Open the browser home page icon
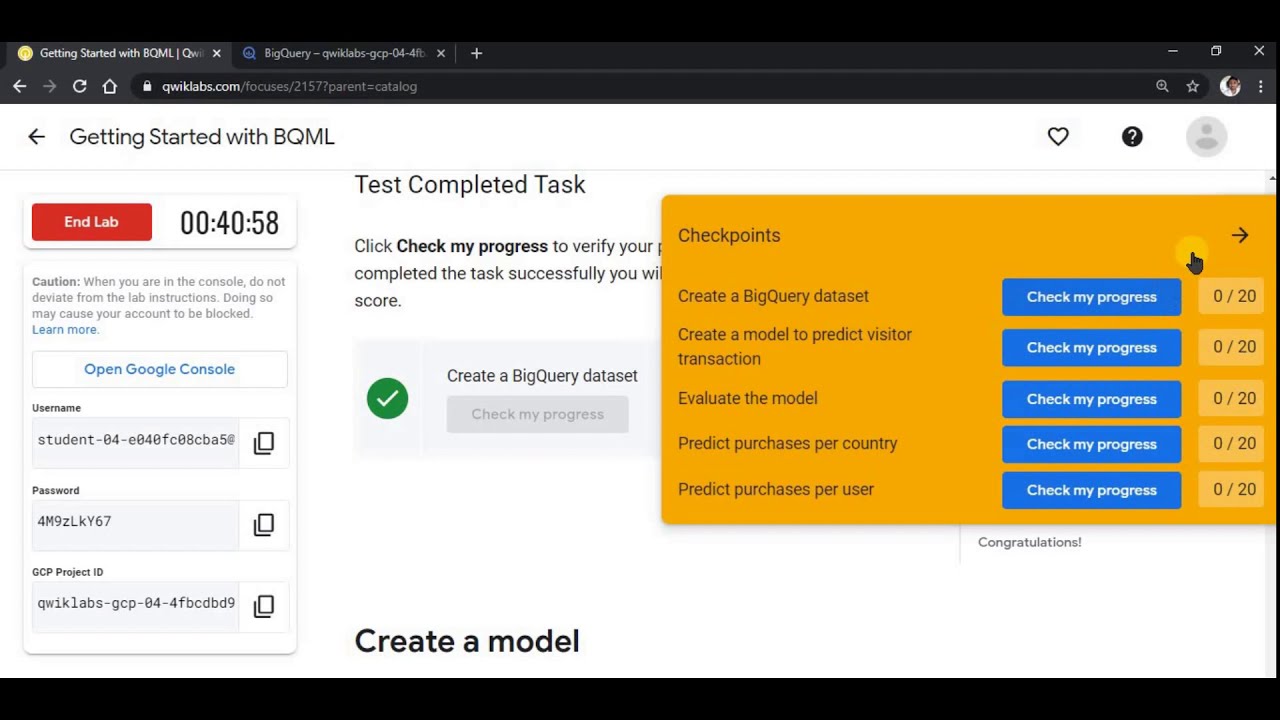Viewport: 1280px width, 720px height. click(x=109, y=87)
